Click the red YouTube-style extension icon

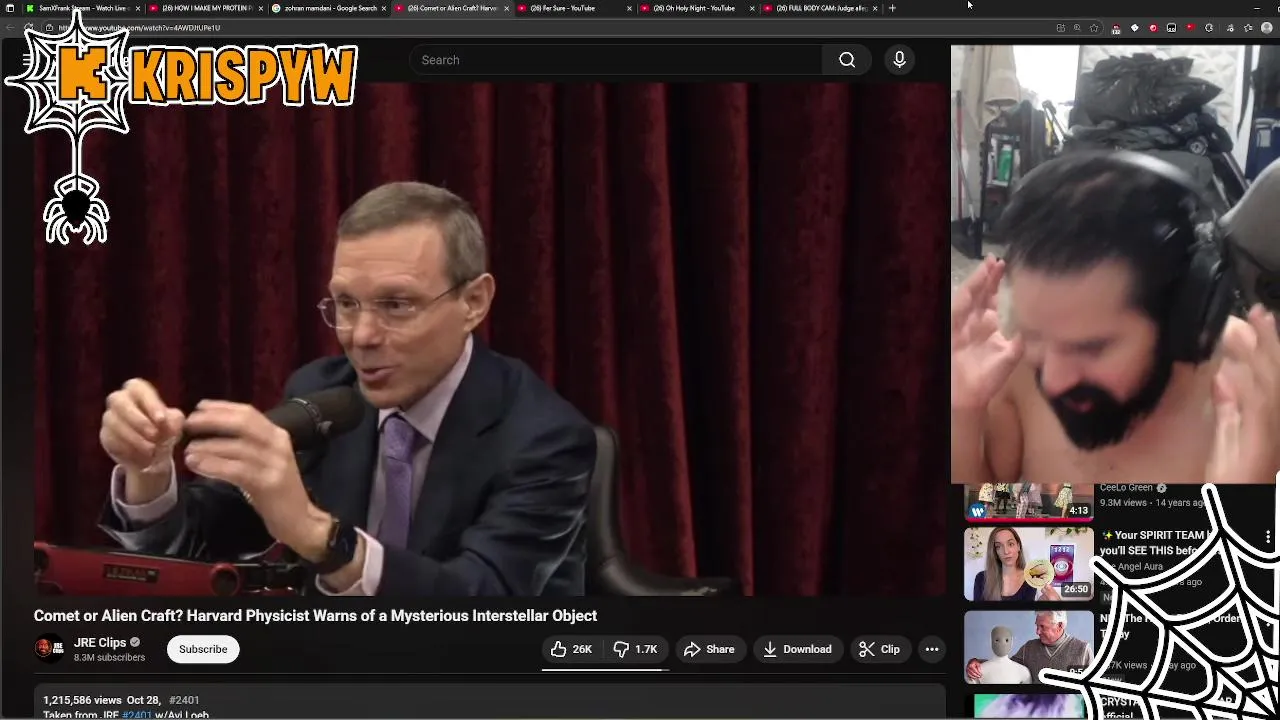1191,28
